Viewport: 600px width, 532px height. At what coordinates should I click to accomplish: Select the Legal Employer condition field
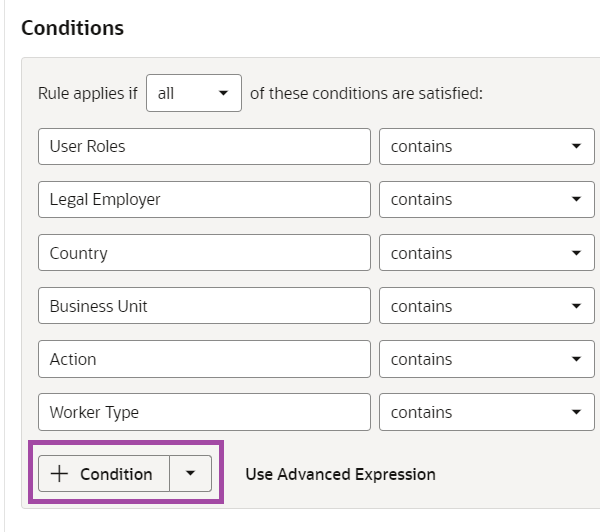click(204, 199)
